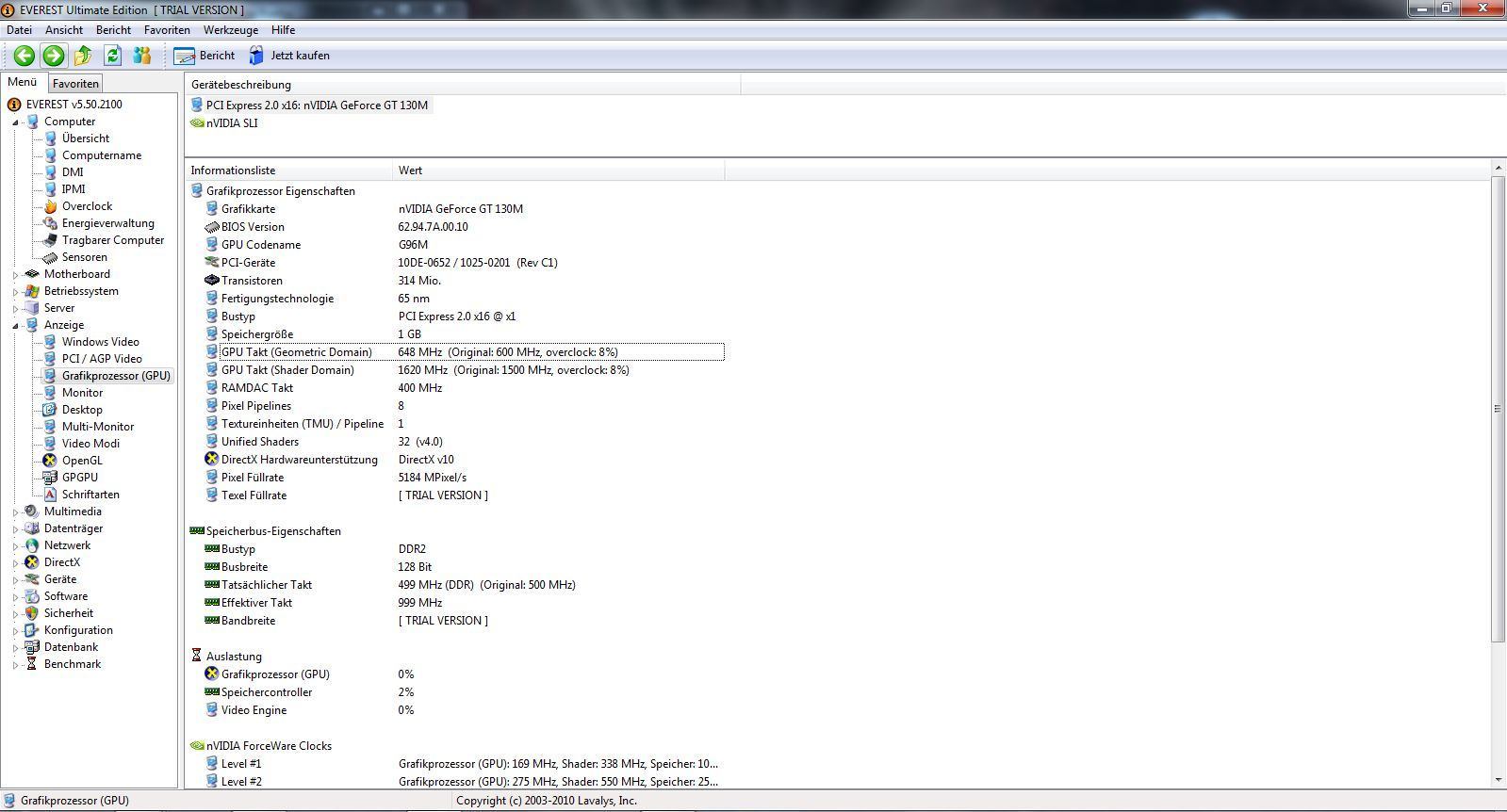Click the Gerätebeschreibung column header

(463, 85)
